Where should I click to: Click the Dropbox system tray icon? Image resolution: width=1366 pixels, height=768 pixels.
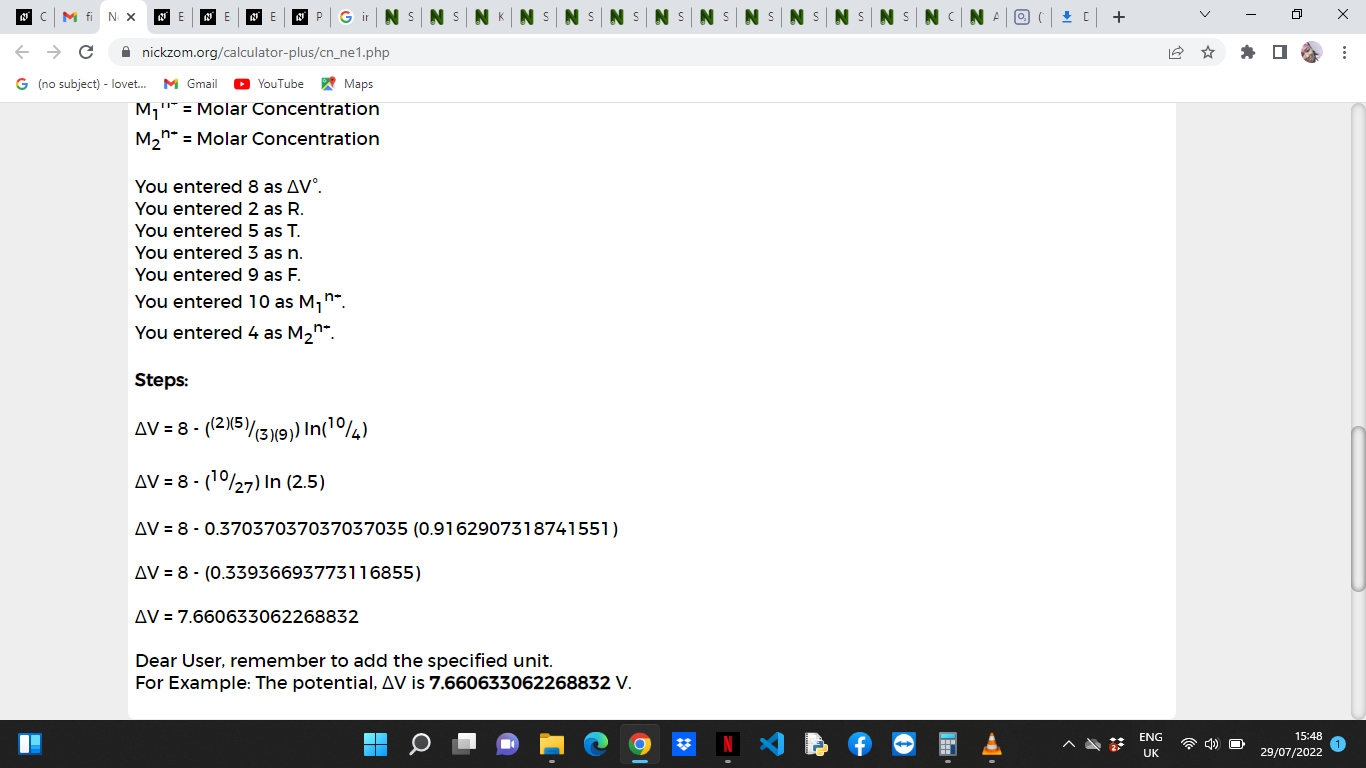1117,744
